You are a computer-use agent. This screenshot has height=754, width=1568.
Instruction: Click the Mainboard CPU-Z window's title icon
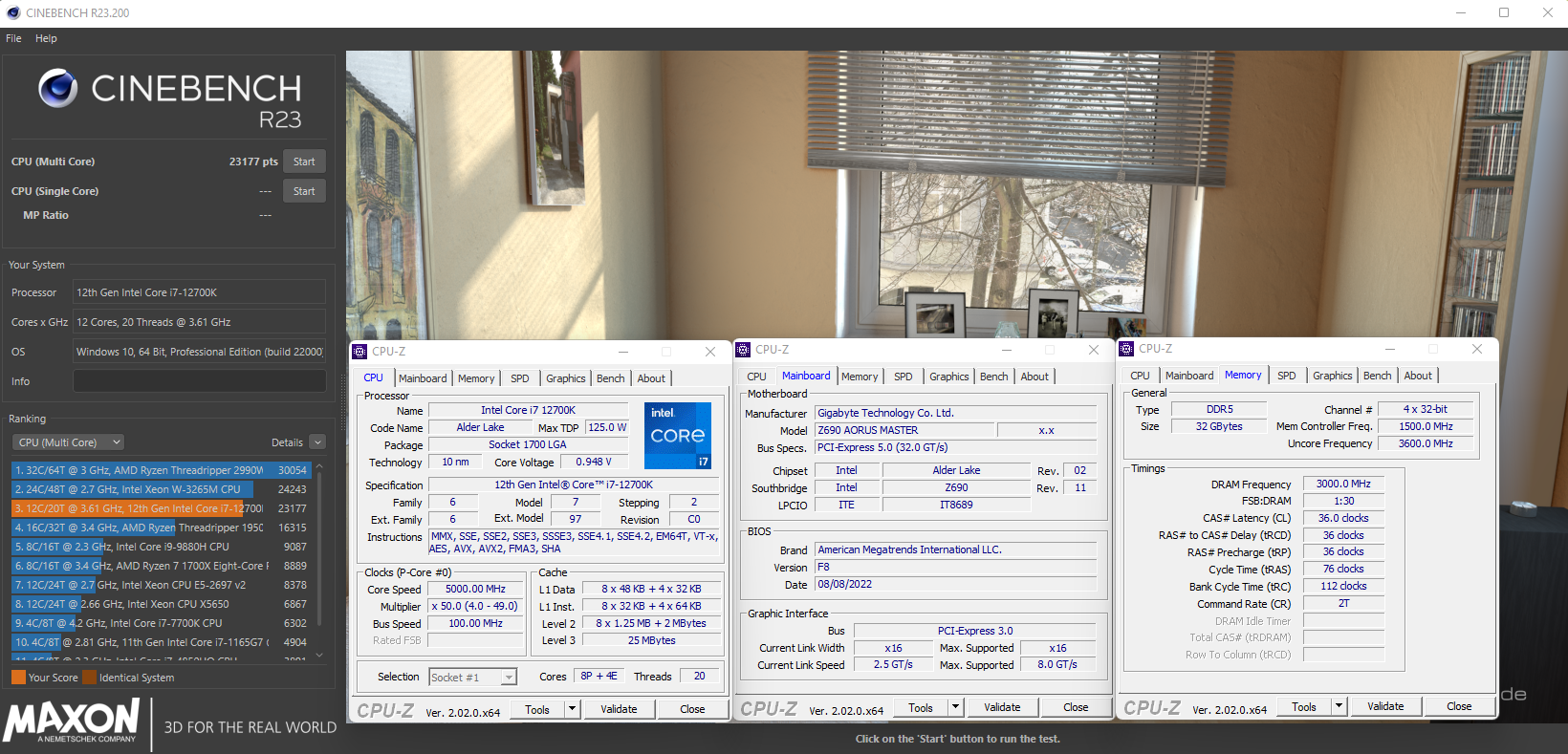743,350
